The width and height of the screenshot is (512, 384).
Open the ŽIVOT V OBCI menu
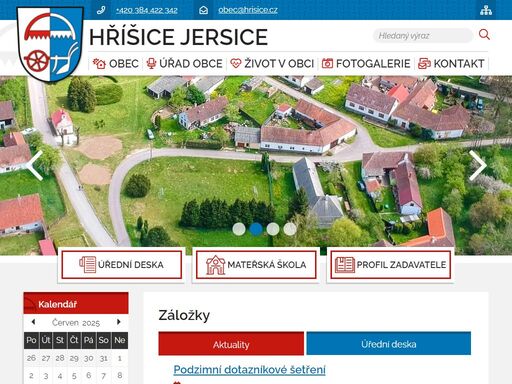[x=272, y=63]
